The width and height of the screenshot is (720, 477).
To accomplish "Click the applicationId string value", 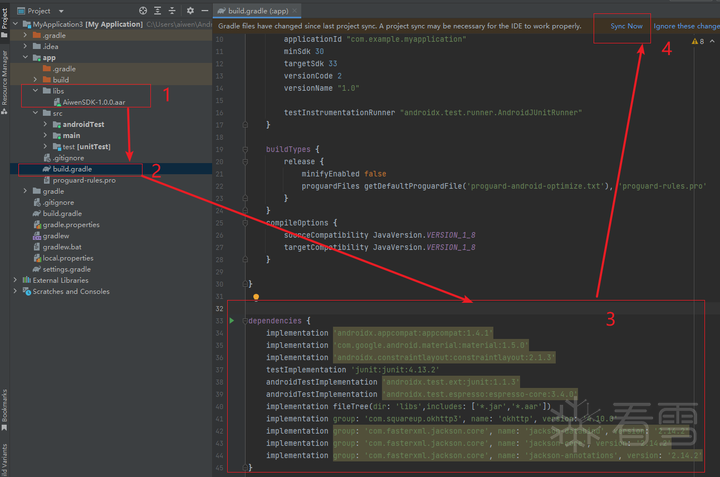I will tap(406, 39).
